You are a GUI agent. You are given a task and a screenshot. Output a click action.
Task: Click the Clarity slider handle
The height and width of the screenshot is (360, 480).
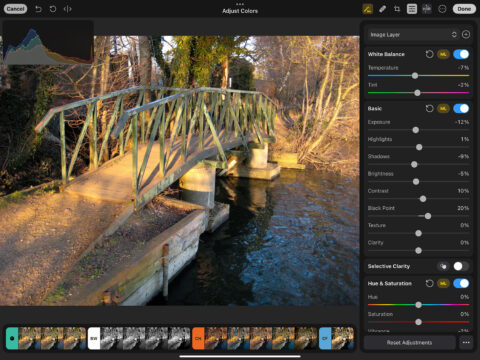(x=418, y=251)
